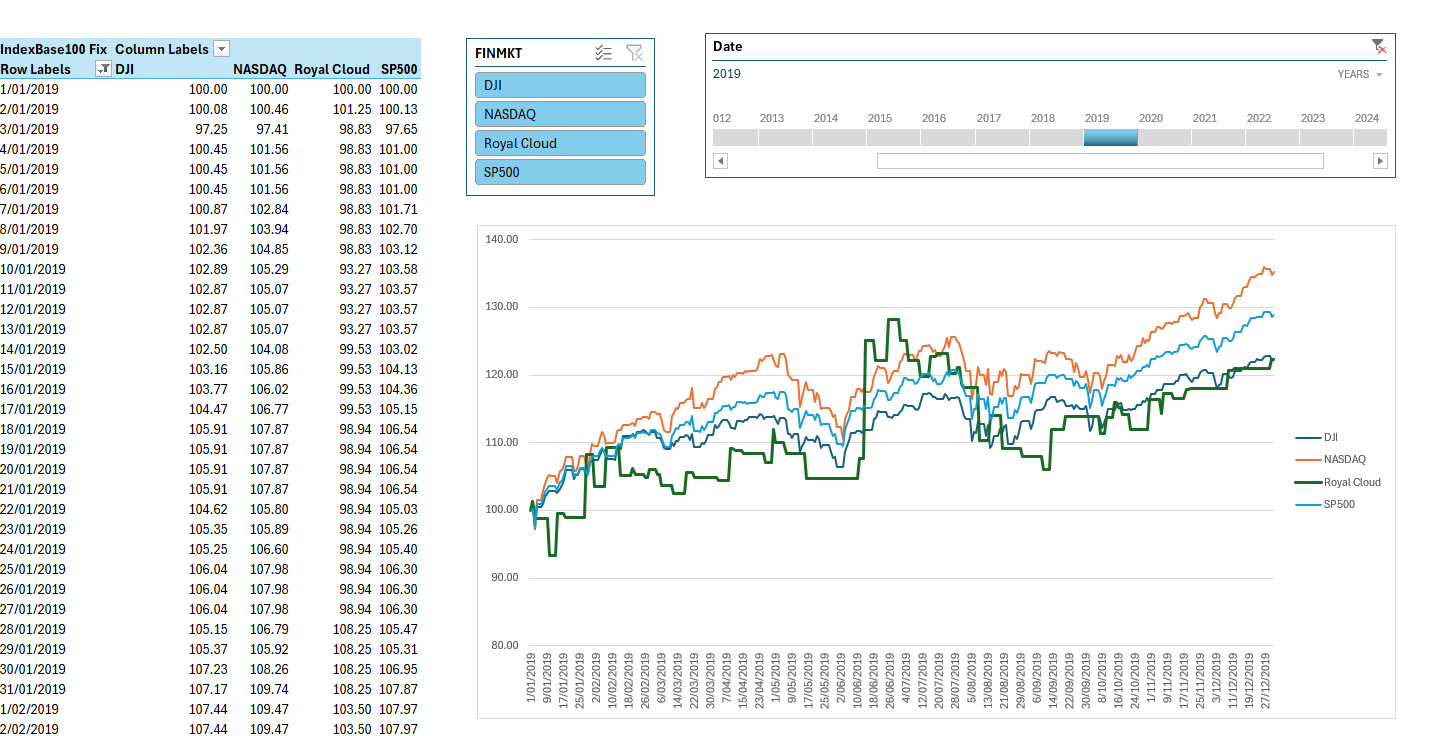Select the 2018 segment in the Date timeline
1445x736 pixels.
[x=1056, y=137]
